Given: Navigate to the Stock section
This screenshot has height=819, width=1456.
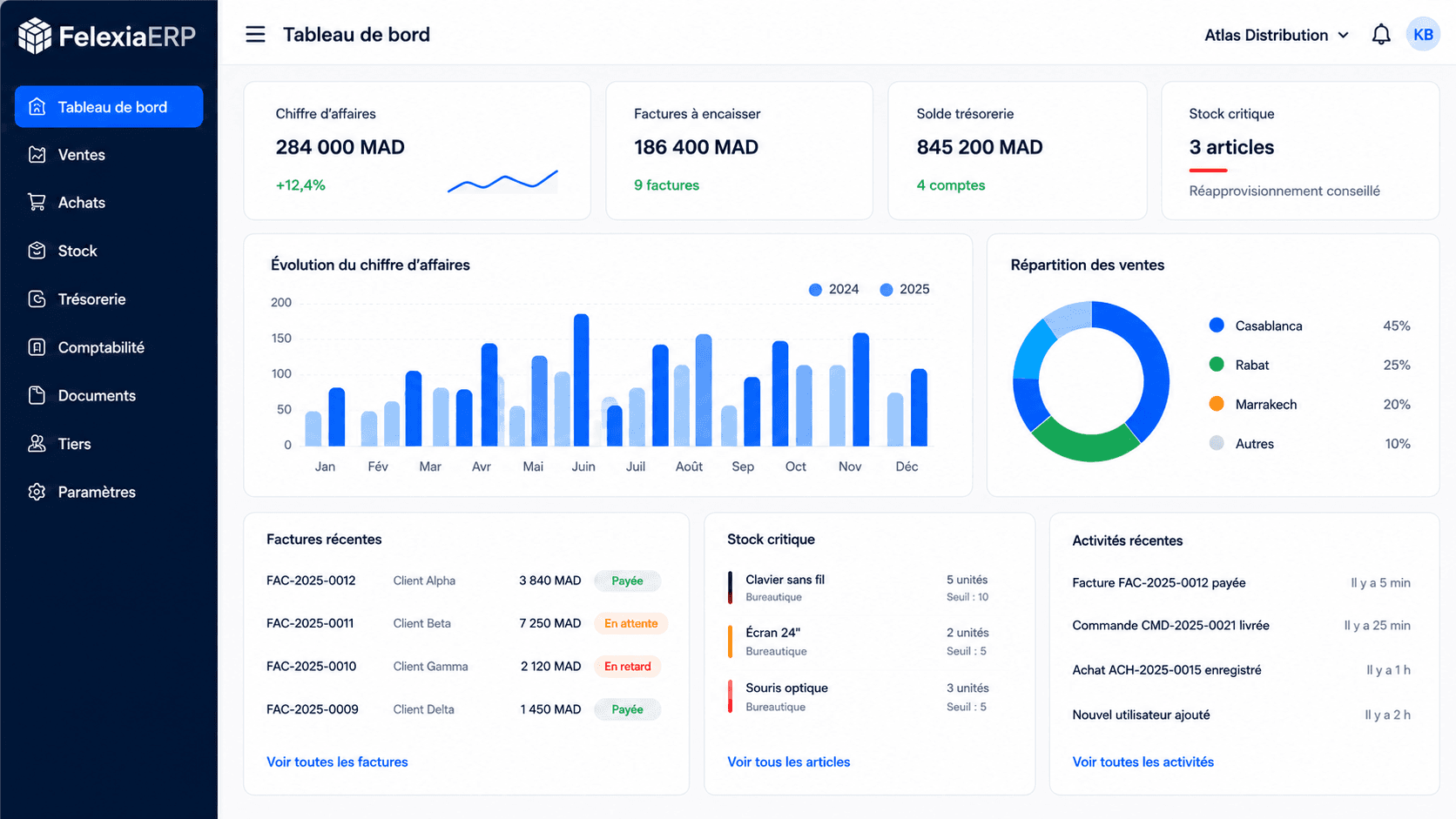Looking at the screenshot, I should (x=109, y=251).
